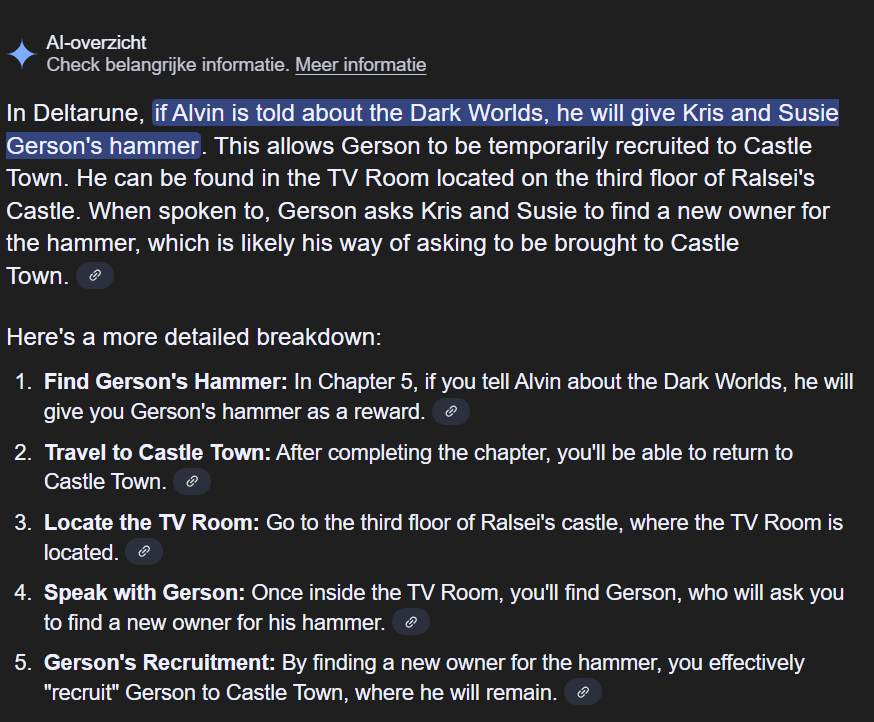
Task: Open source link after "hammer as a reward"
Action: pos(451,411)
